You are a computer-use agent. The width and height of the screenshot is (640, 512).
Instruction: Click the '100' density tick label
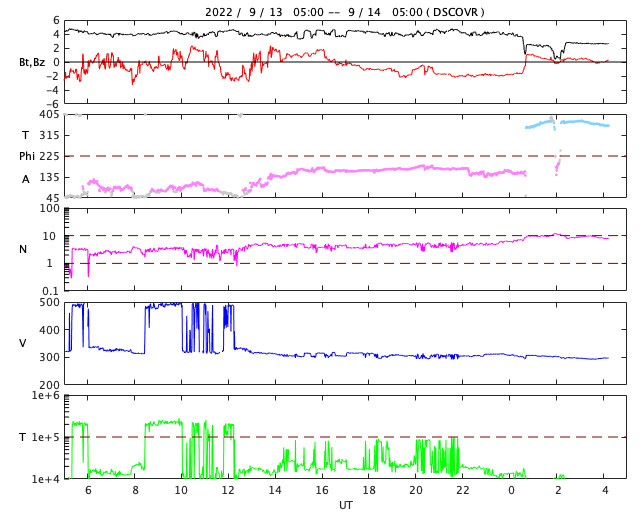[x=49, y=208]
